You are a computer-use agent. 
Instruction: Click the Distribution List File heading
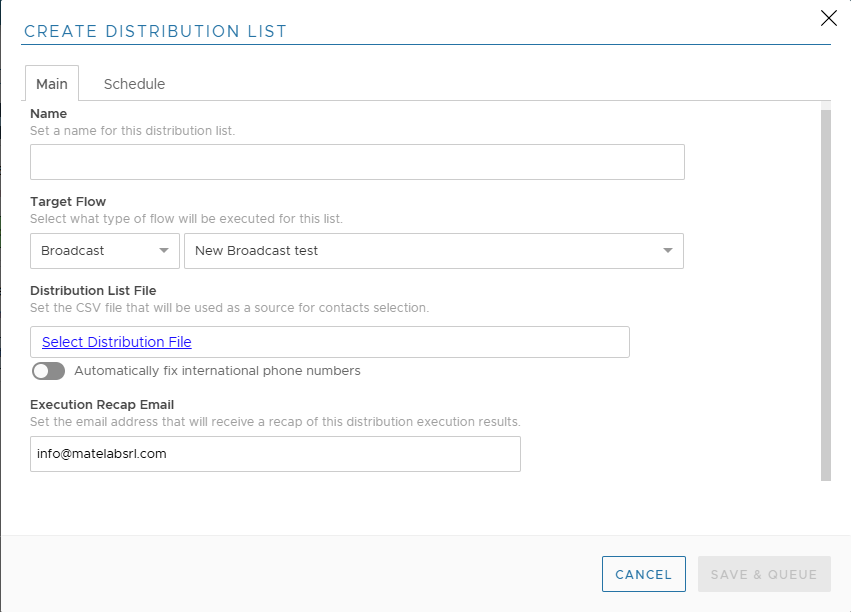coord(93,291)
